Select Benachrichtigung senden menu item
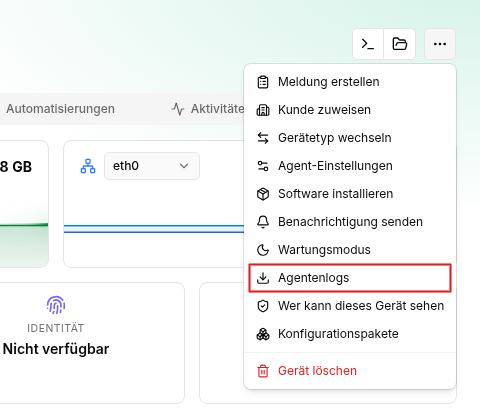The width and height of the screenshot is (480, 416). click(350, 222)
